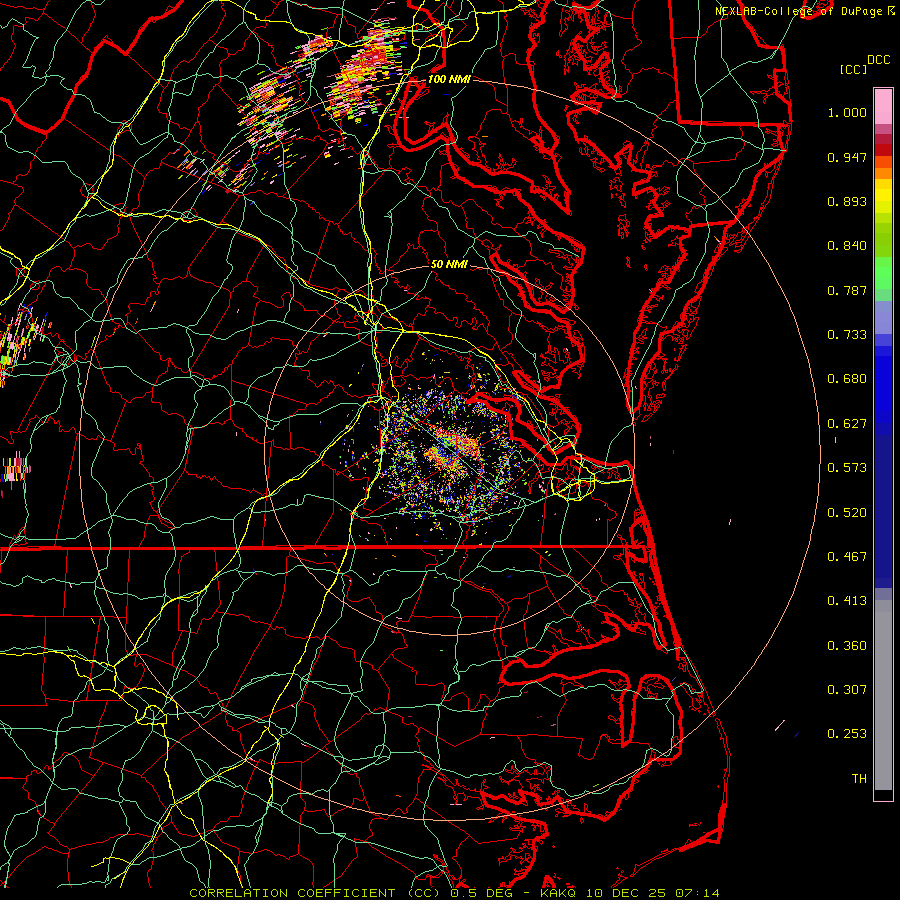Select the 100 NMI range ring label
The height and width of the screenshot is (900, 900).
(449, 79)
